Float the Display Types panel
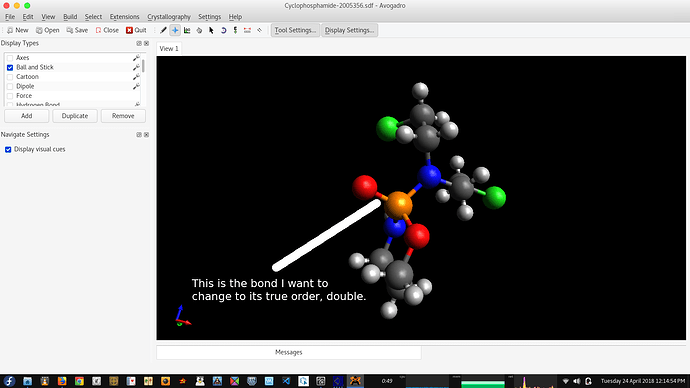 pyautogui.click(x=139, y=43)
